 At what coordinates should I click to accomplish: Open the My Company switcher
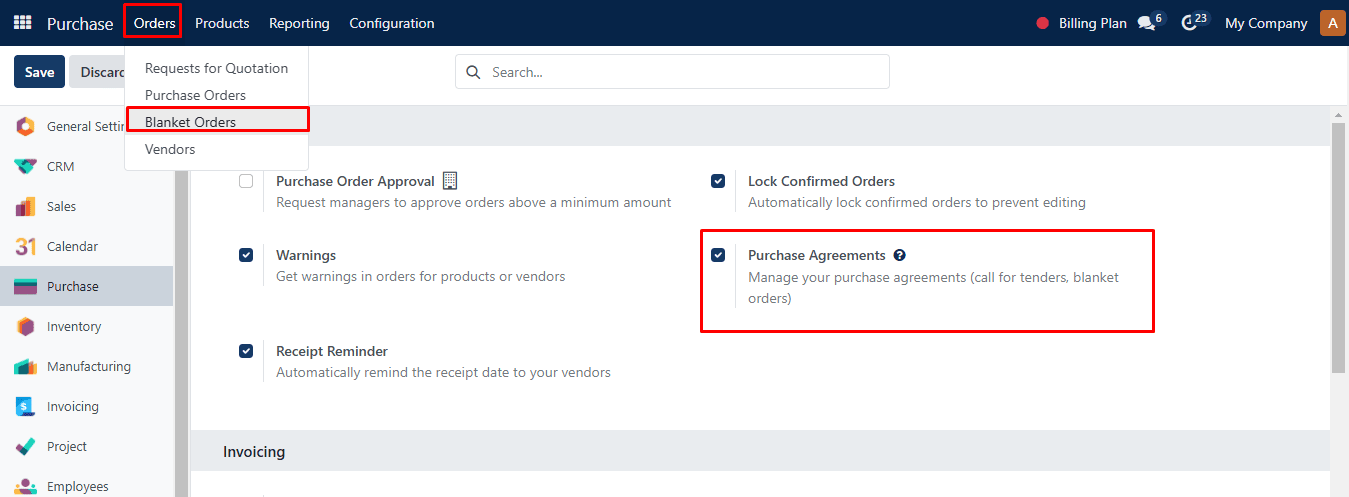pyautogui.click(x=1266, y=23)
